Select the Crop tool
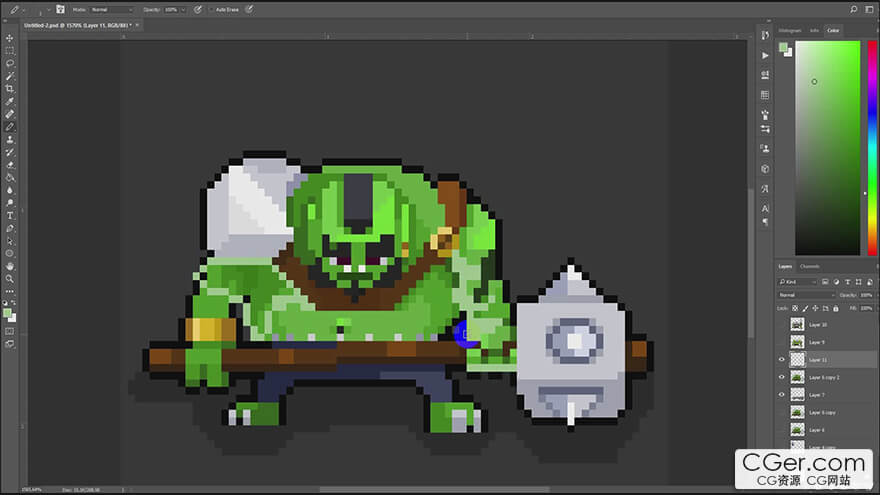Screen dimensions: 880x495 pyautogui.click(x=10, y=89)
